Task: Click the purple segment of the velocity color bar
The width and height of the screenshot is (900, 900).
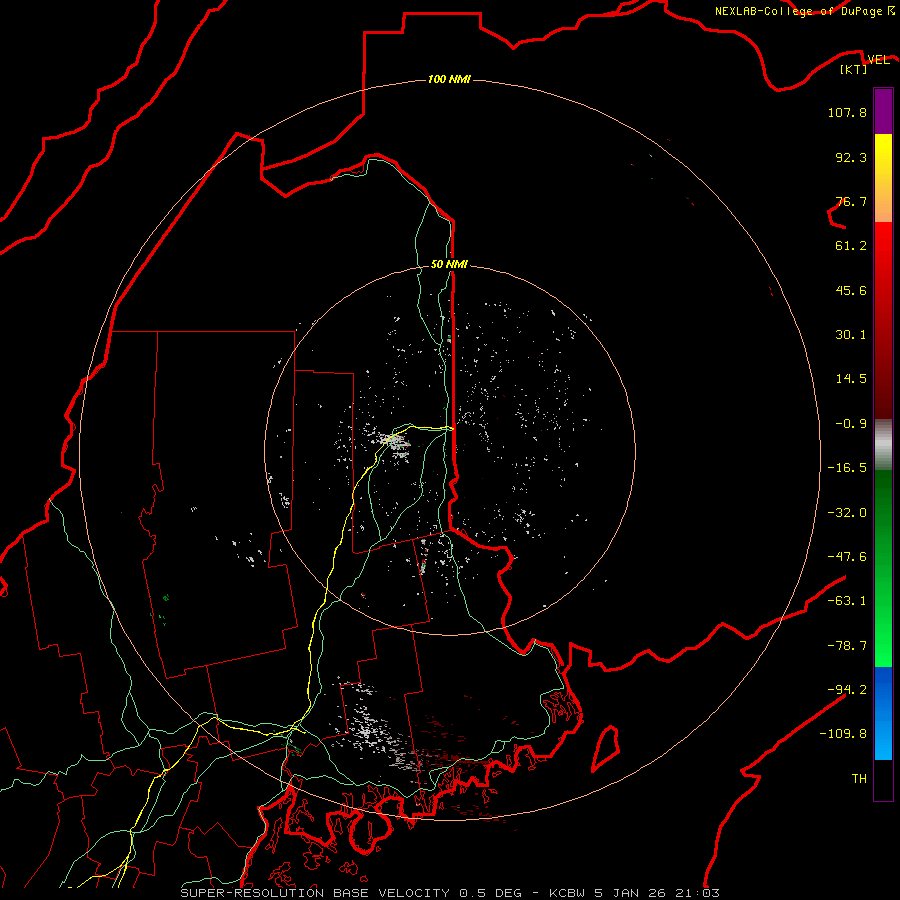Action: point(883,111)
